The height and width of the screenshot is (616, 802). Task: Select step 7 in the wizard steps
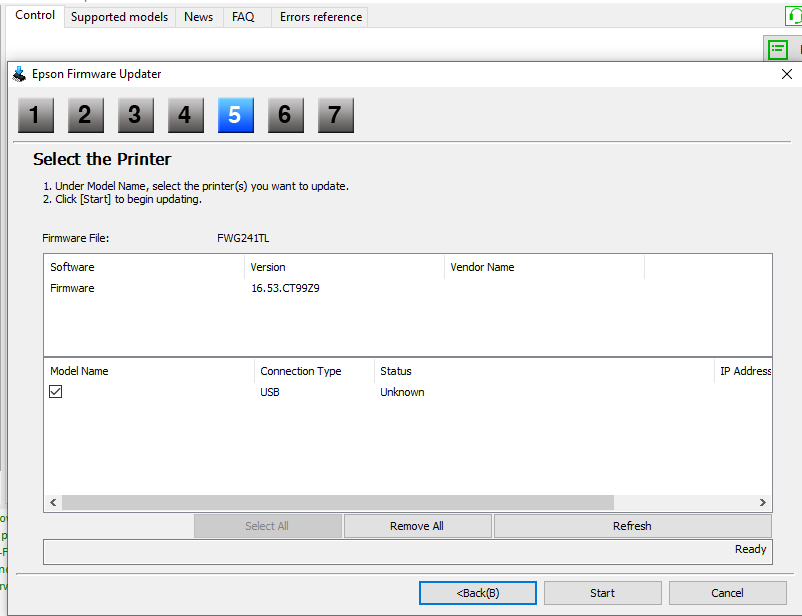coord(336,115)
